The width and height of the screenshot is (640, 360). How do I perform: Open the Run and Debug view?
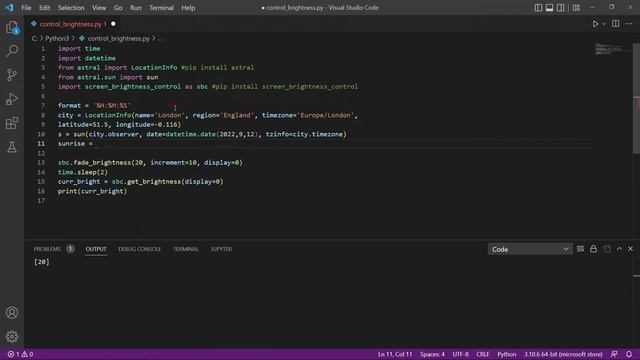pyautogui.click(x=12, y=99)
